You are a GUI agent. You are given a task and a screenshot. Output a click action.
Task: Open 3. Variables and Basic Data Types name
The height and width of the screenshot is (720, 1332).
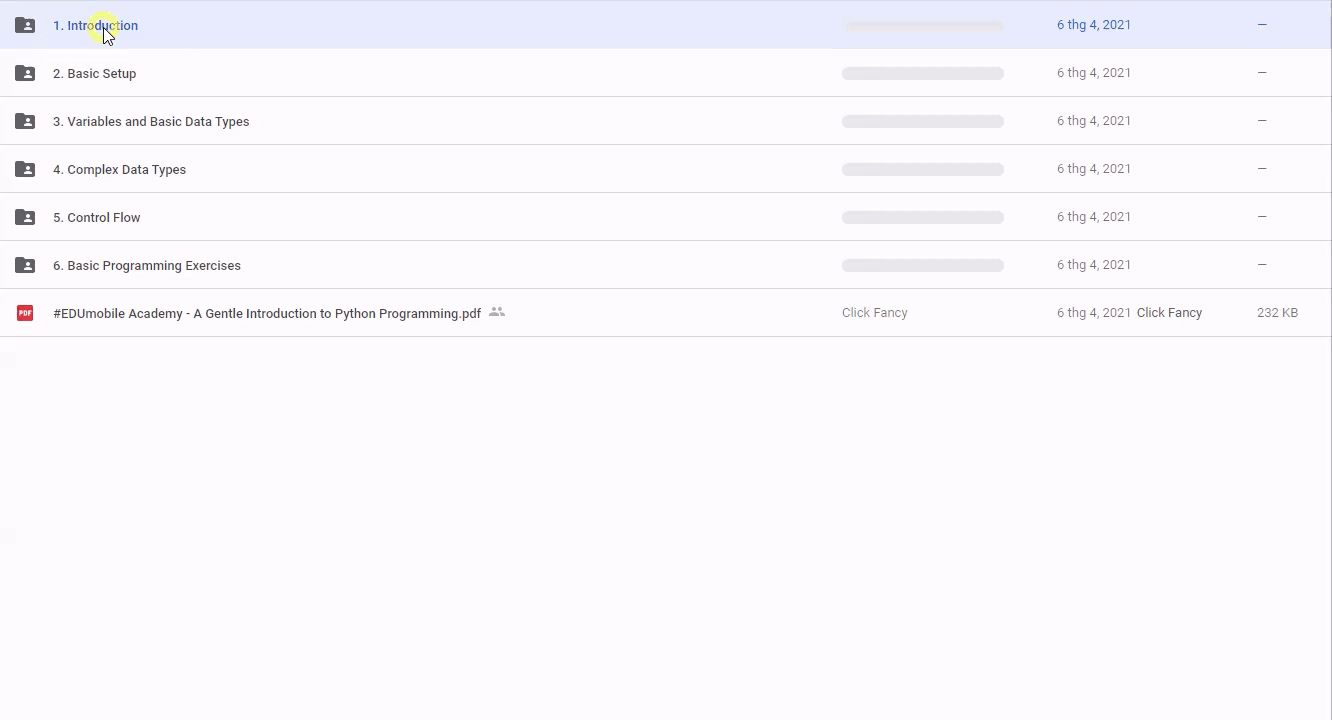[151, 121]
